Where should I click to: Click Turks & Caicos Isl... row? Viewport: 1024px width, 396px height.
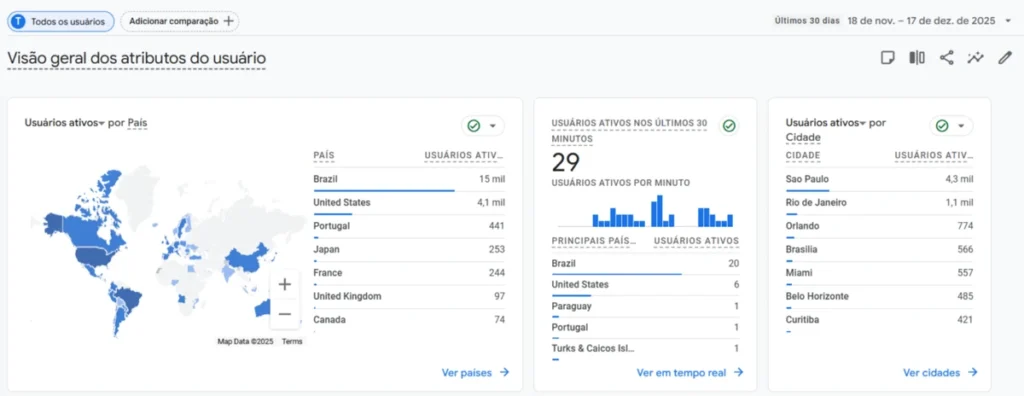click(645, 349)
